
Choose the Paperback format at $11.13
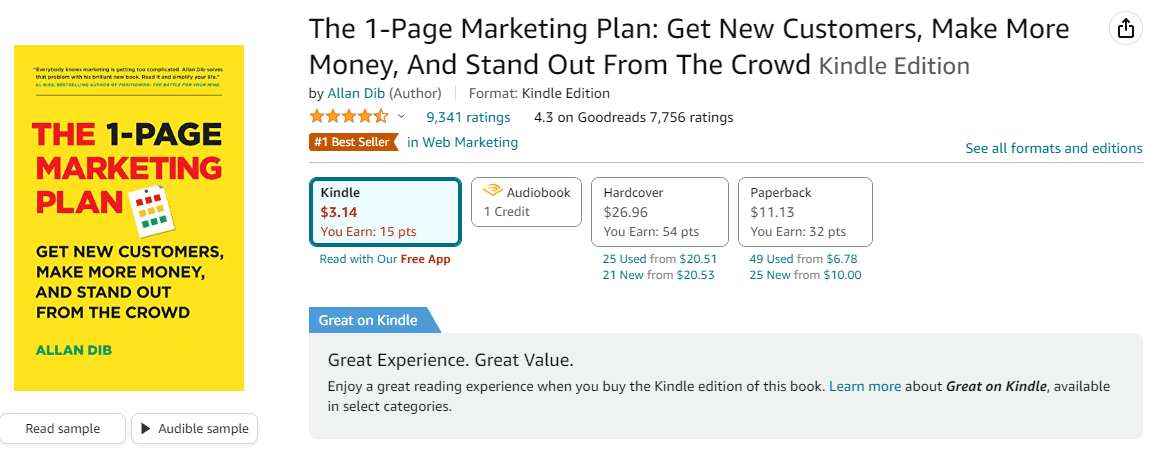pos(805,211)
